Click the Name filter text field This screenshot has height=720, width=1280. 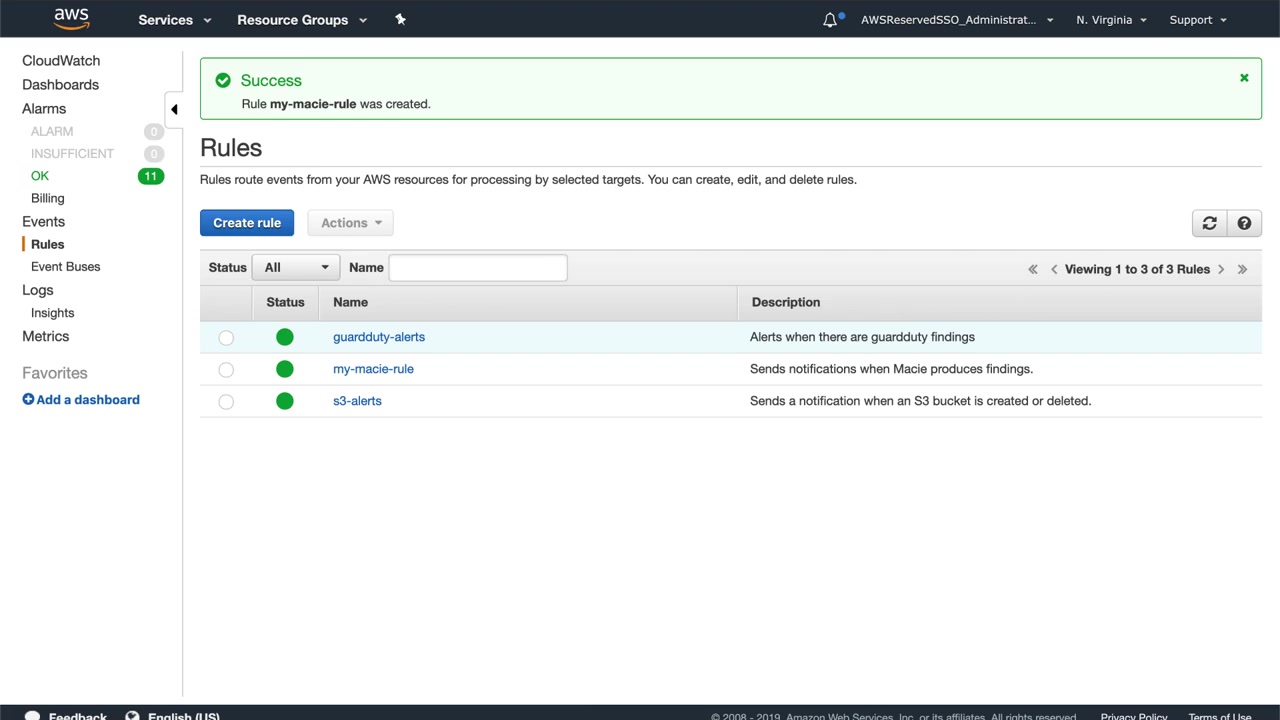point(477,267)
